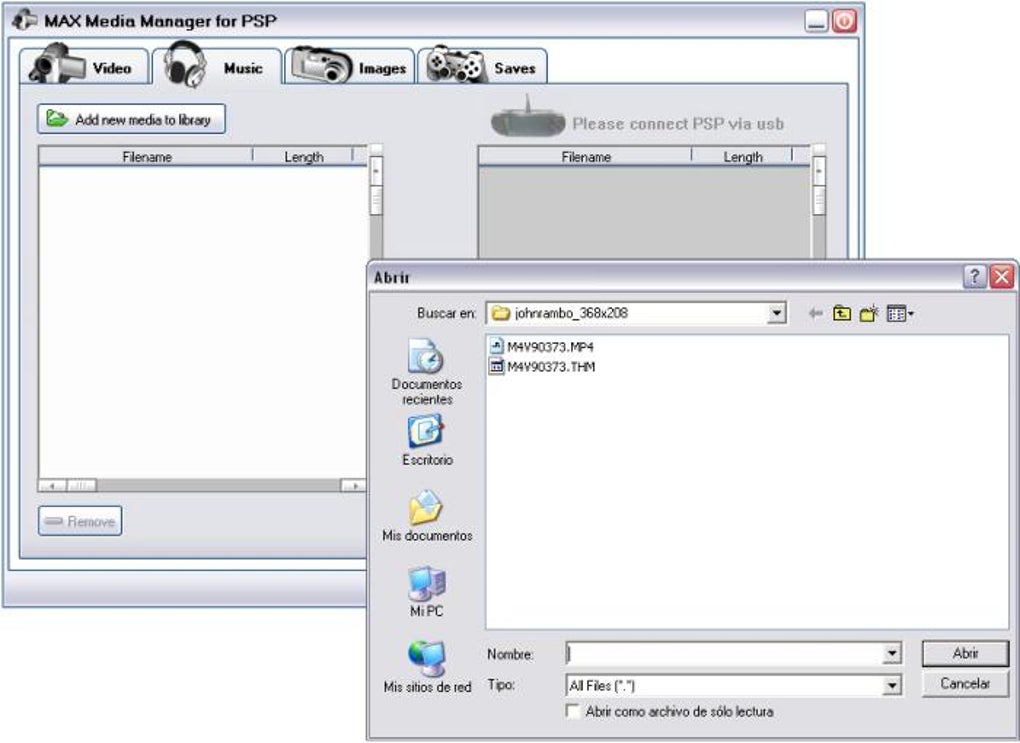Open Mis documentos folder shortcut
The width and height of the screenshot is (1020, 743).
tap(427, 517)
